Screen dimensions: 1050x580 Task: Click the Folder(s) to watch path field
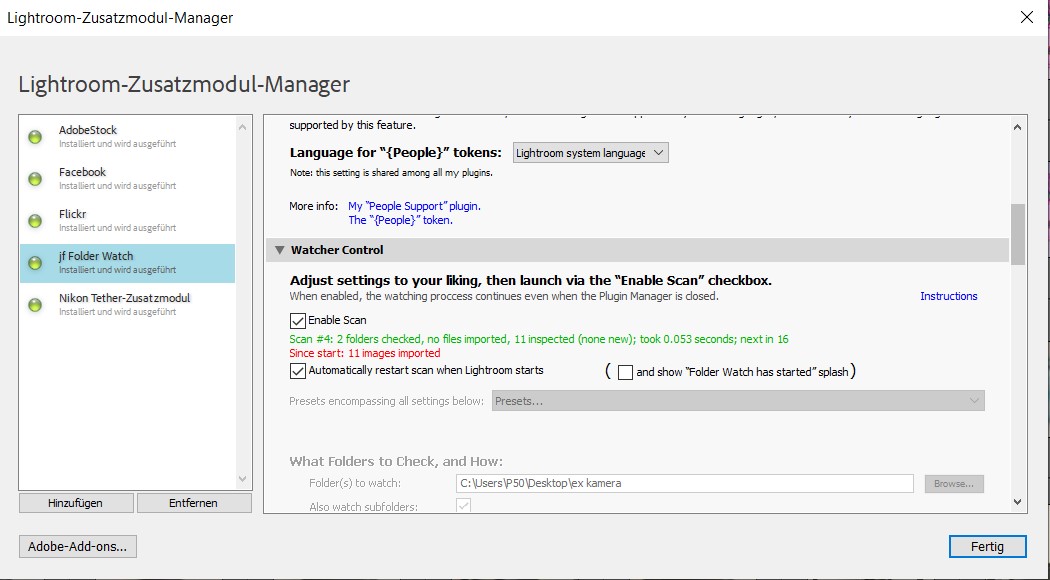pyautogui.click(x=683, y=484)
